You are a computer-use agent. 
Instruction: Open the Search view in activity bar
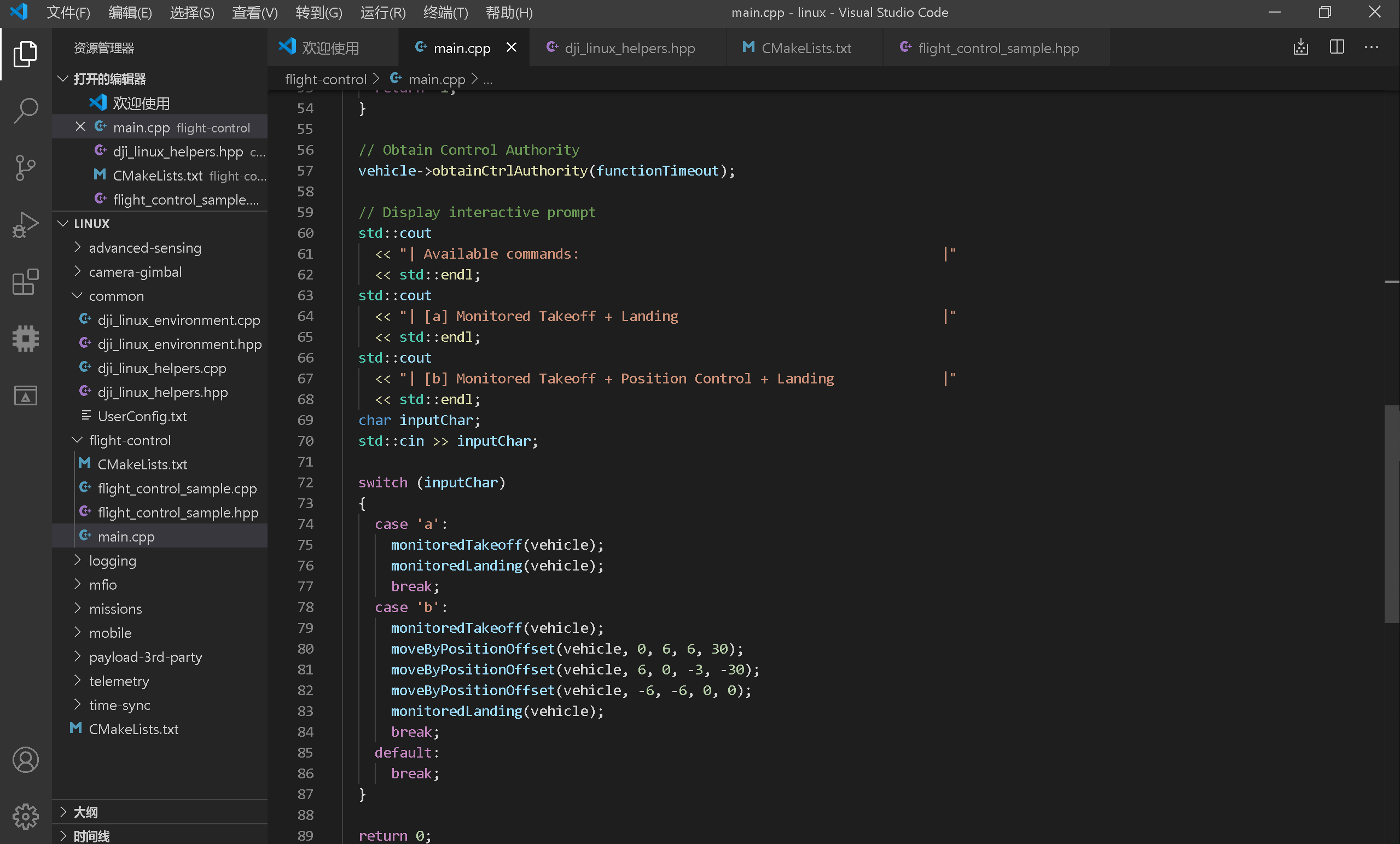(26, 110)
